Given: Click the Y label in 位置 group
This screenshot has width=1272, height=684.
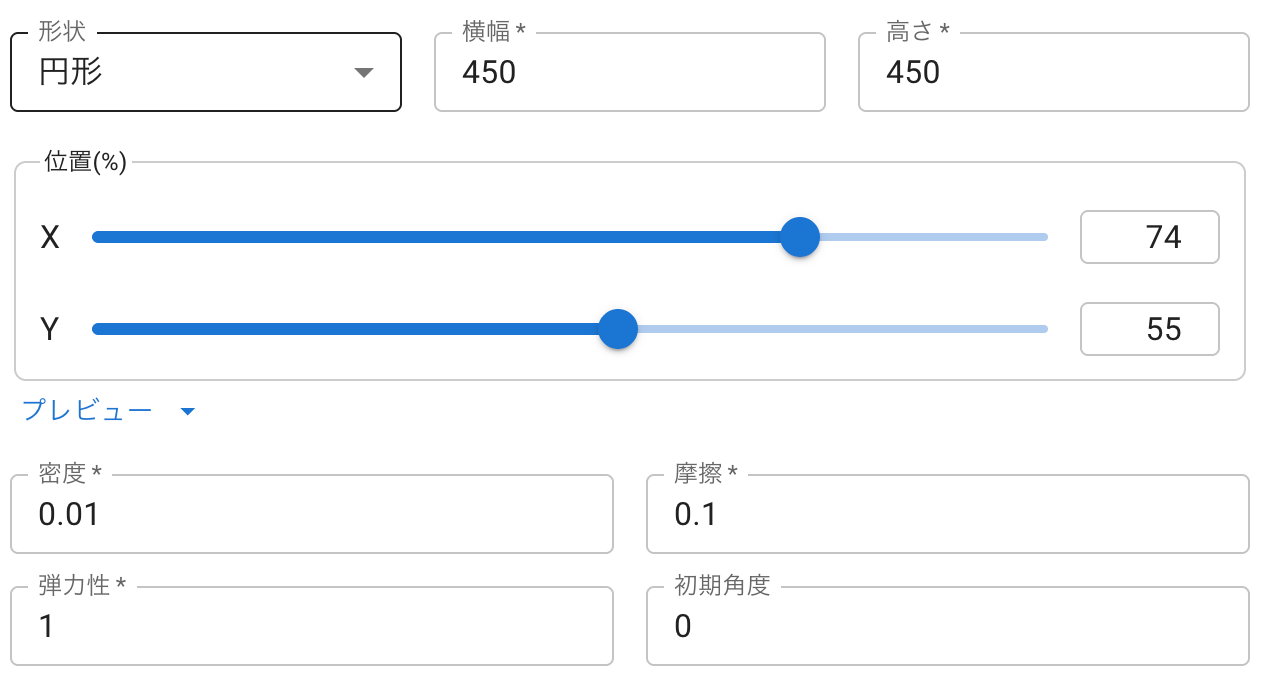Looking at the screenshot, I should click(x=50, y=329).
